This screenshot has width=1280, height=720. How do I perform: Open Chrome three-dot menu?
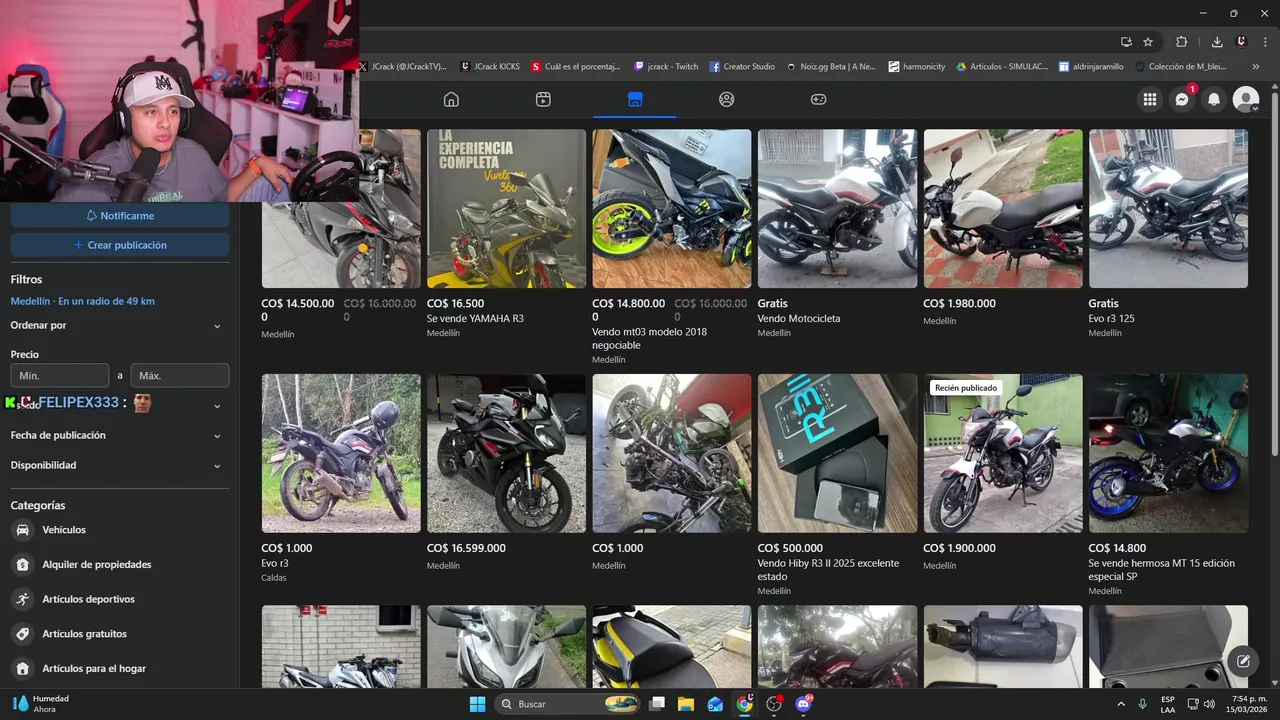[1264, 42]
